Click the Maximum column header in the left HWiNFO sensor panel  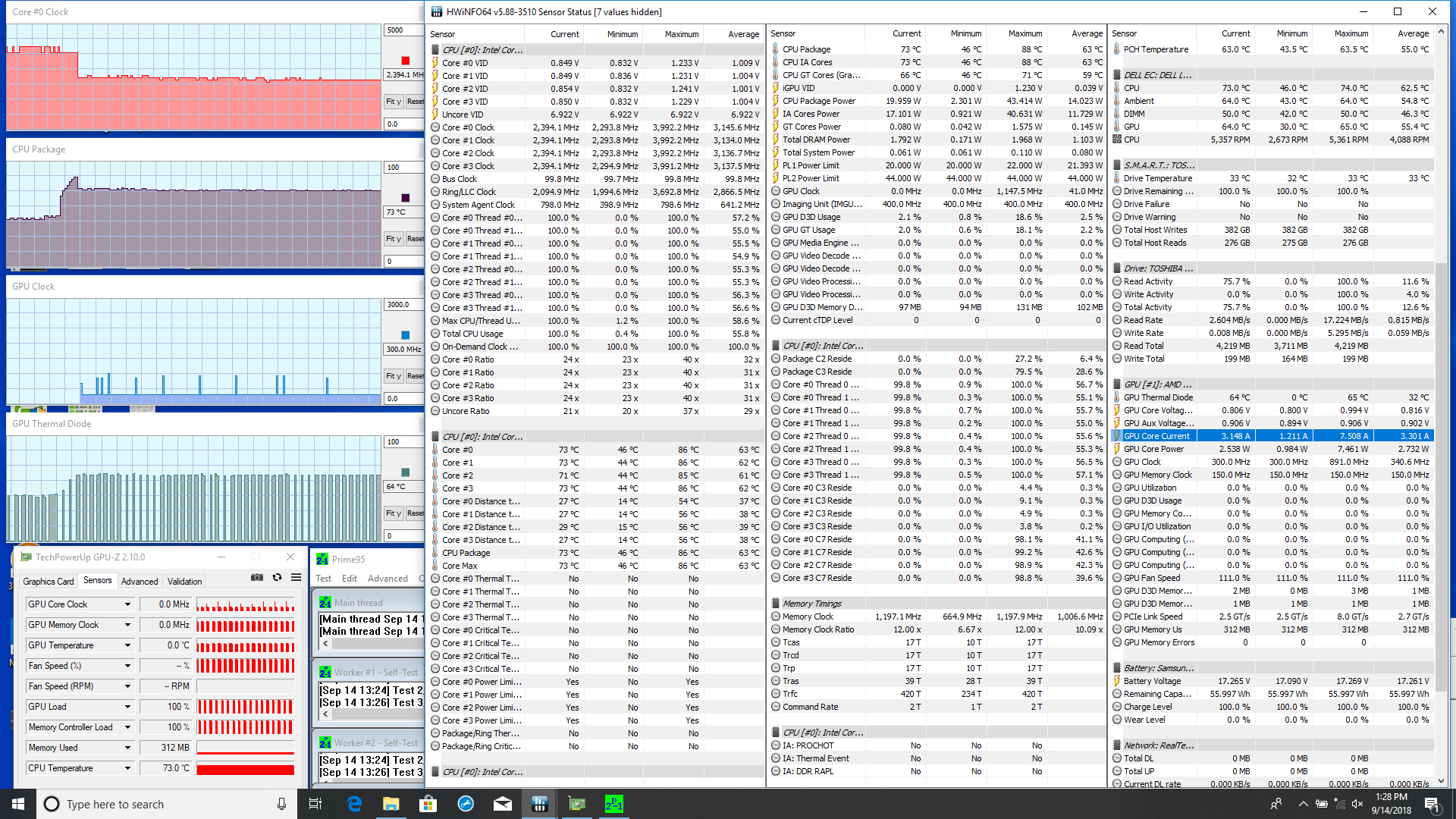[x=673, y=34]
